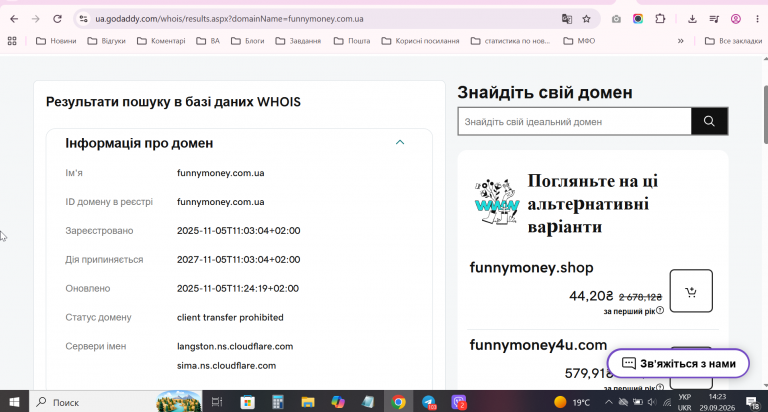This screenshot has height=412, width=768.
Task: Click the client transfer prohibited status
Action: point(230,317)
